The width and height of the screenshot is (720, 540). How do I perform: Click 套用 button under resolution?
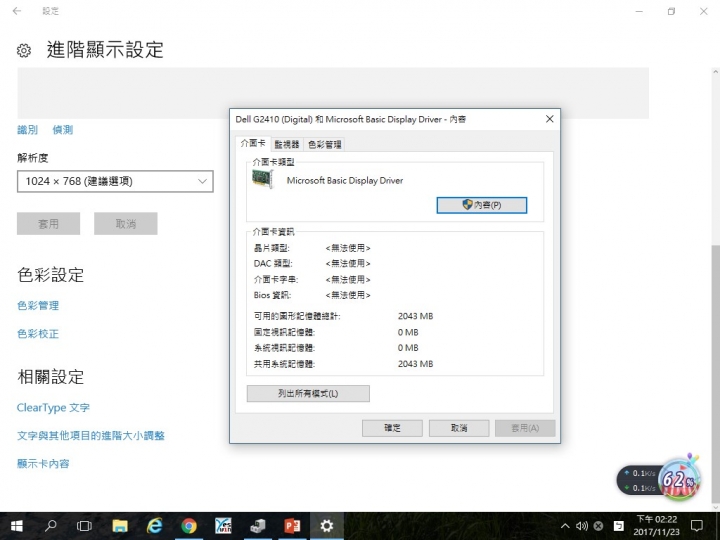click(x=49, y=224)
